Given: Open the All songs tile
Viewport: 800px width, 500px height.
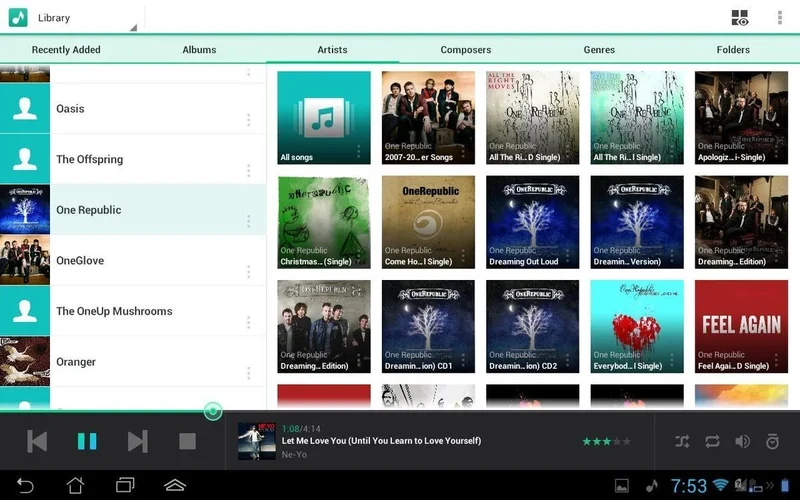Looking at the screenshot, I should pyautogui.click(x=324, y=118).
